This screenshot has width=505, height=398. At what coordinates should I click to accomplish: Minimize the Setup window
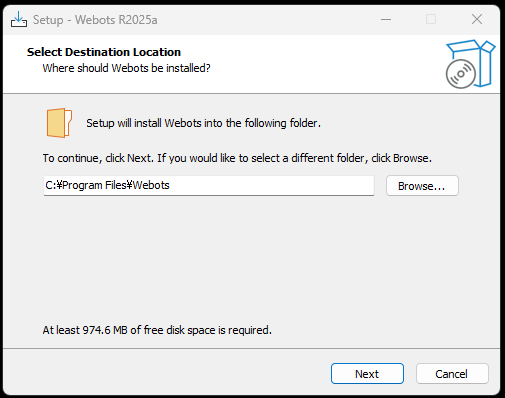pyautogui.click(x=386, y=19)
